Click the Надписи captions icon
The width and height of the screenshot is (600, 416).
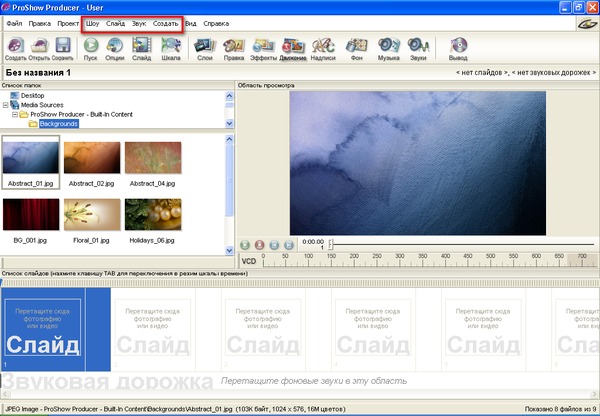click(323, 49)
